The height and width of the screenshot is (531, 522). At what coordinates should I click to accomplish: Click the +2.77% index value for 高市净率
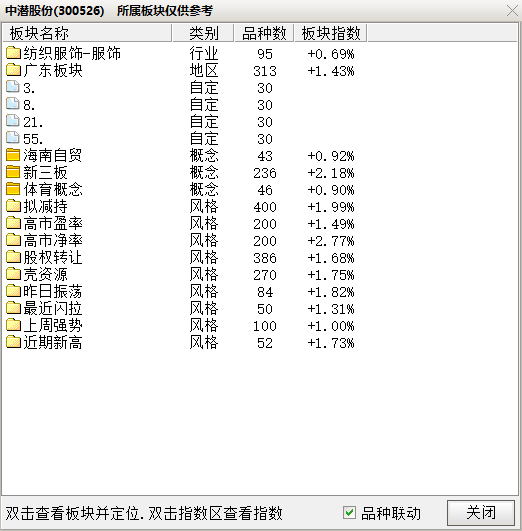coord(331,241)
